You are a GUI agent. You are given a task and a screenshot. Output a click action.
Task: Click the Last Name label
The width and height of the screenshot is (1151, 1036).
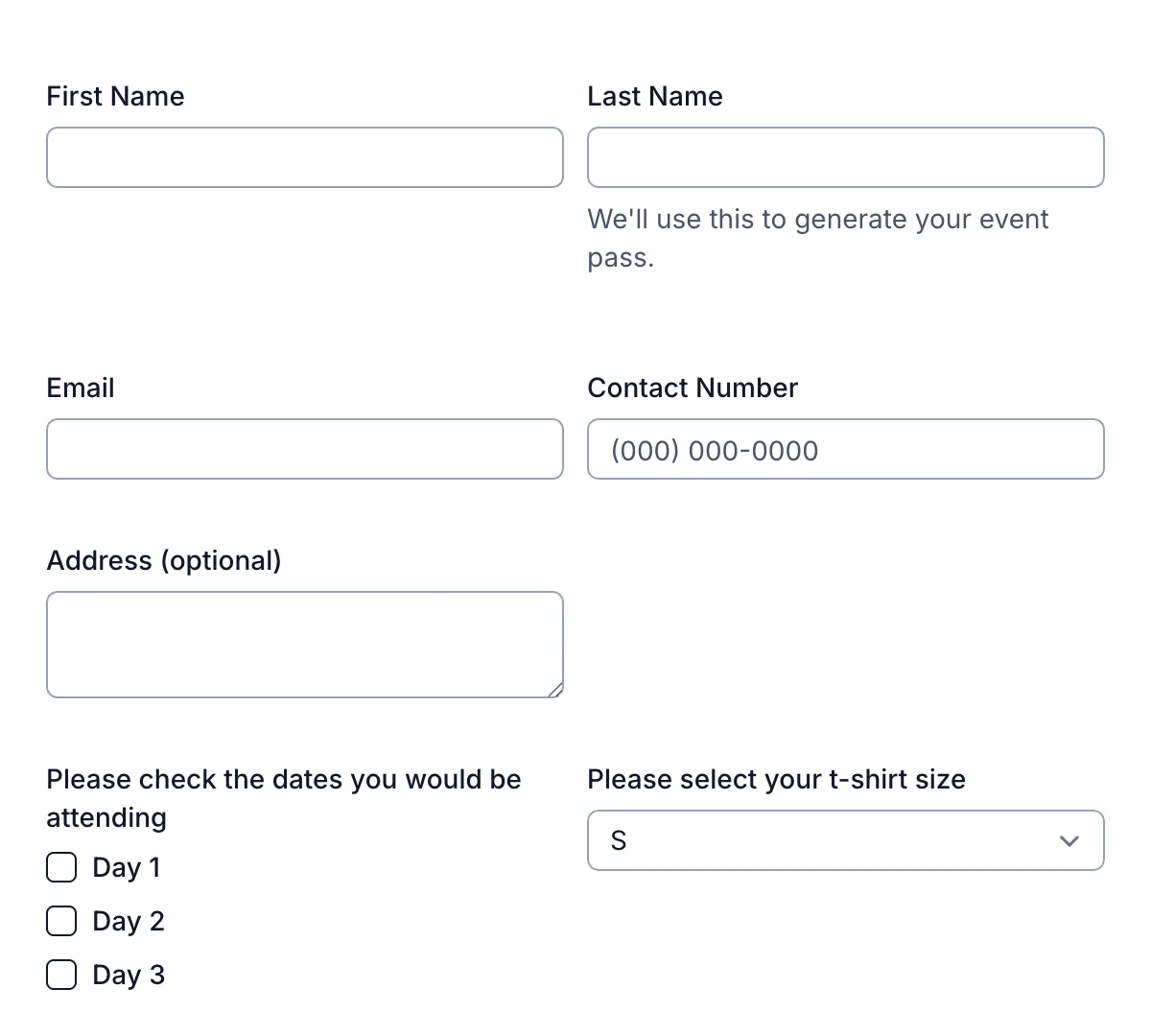click(655, 96)
